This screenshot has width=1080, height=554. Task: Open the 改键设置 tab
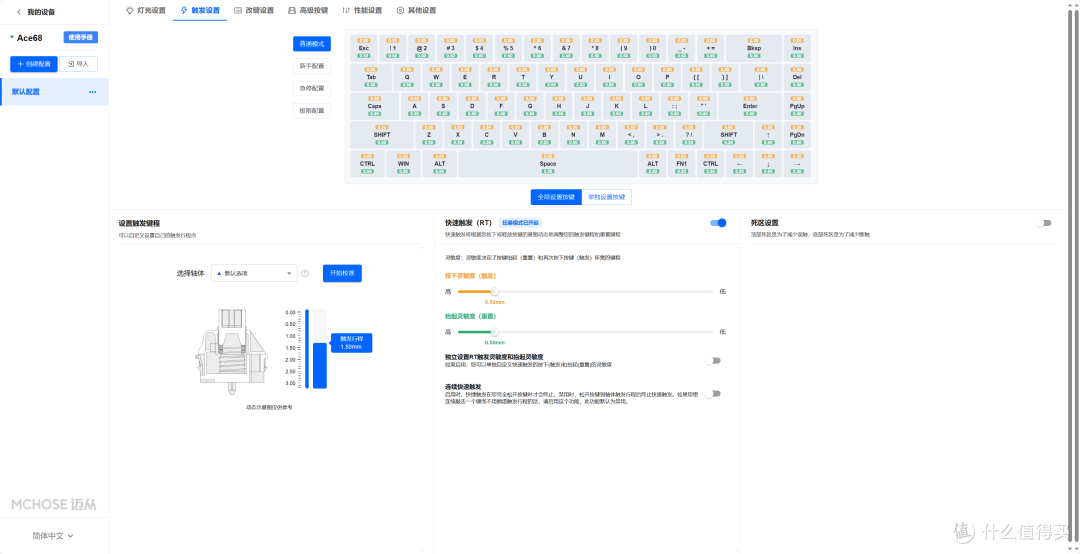click(253, 10)
